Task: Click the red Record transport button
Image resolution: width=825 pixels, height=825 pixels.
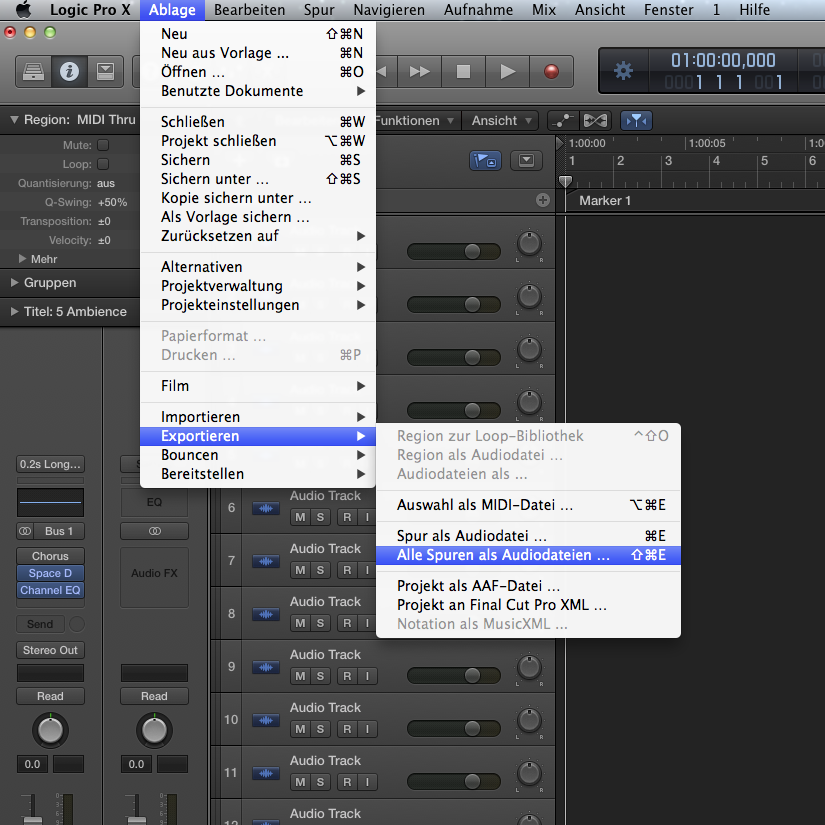Action: [551, 71]
